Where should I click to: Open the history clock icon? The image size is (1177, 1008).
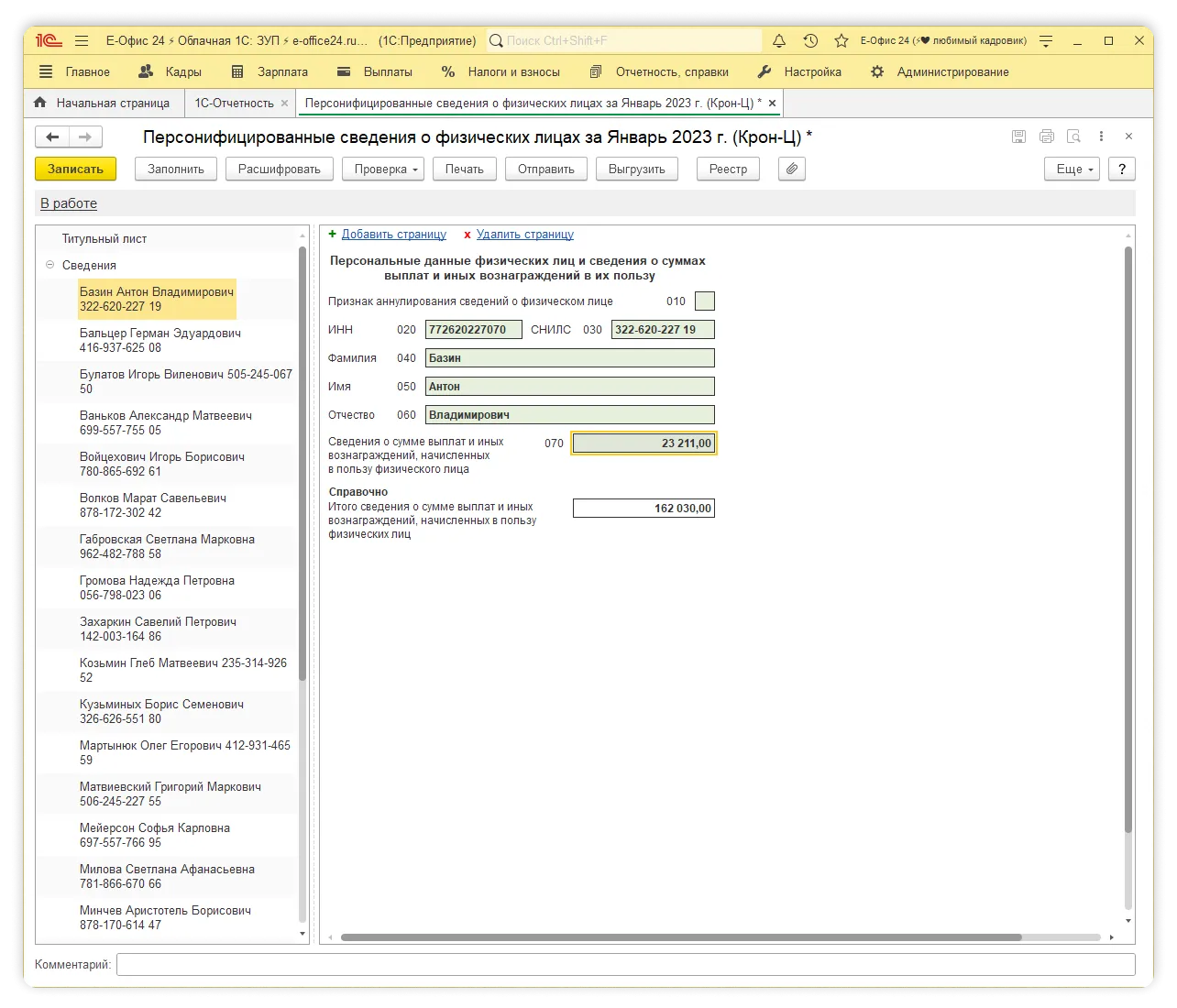pos(810,41)
